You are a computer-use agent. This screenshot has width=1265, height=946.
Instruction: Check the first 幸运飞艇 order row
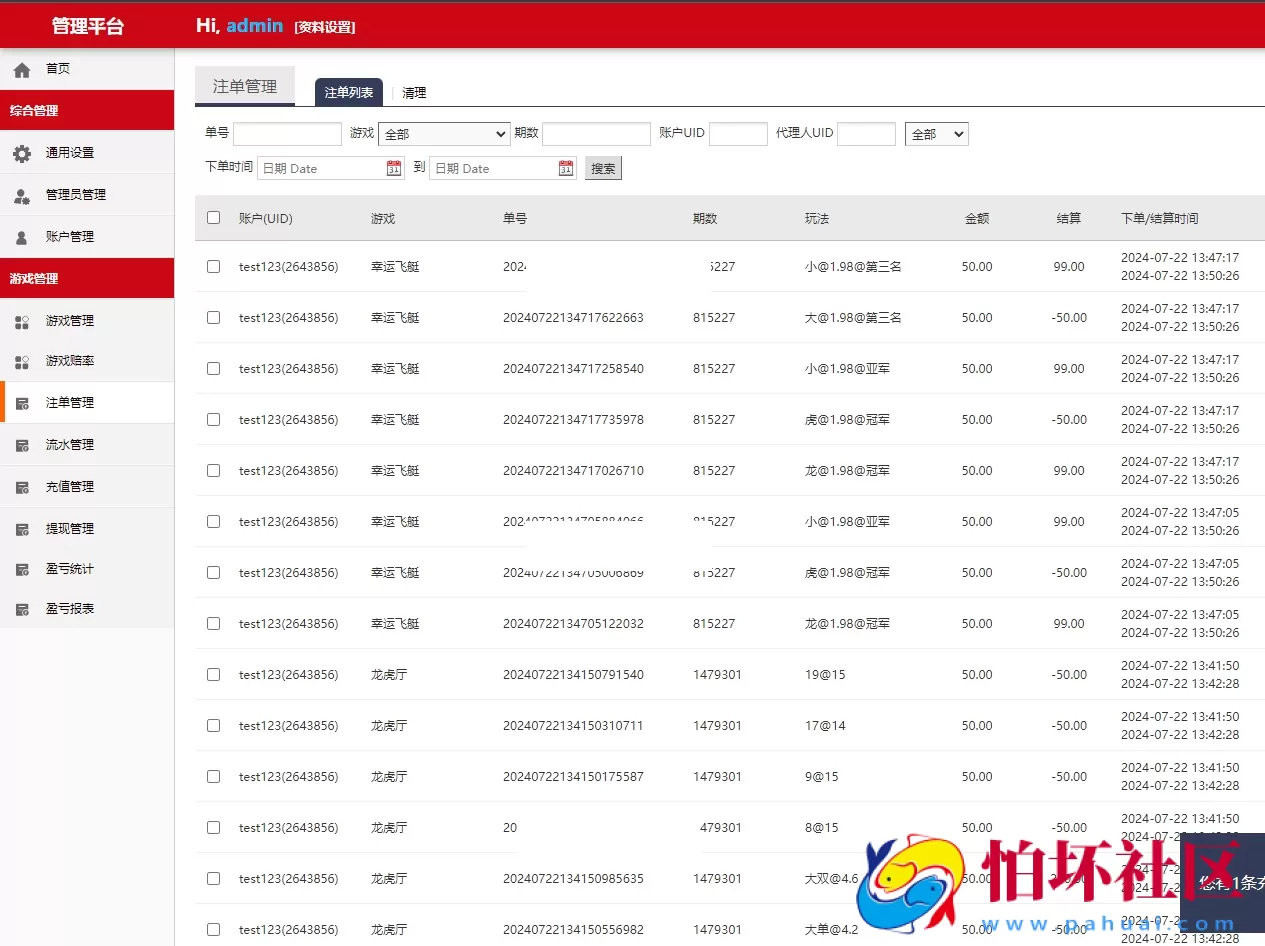tap(213, 266)
